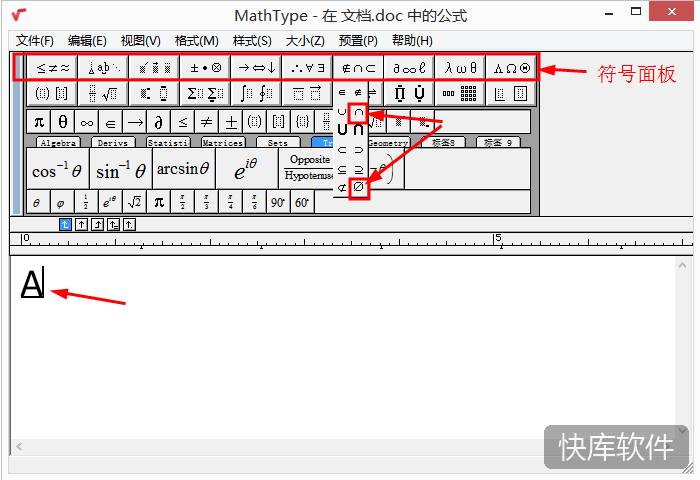Screen dimensions: 700x480
Task: Switch to the 标签 9 tab
Action: [x=498, y=143]
